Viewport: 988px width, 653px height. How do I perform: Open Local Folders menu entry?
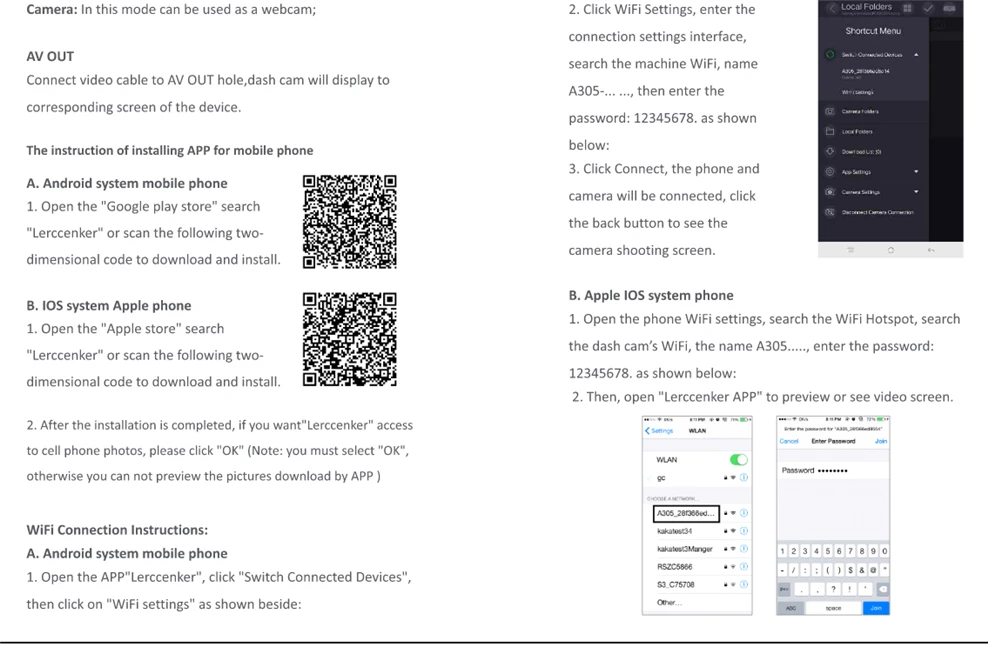(857, 132)
